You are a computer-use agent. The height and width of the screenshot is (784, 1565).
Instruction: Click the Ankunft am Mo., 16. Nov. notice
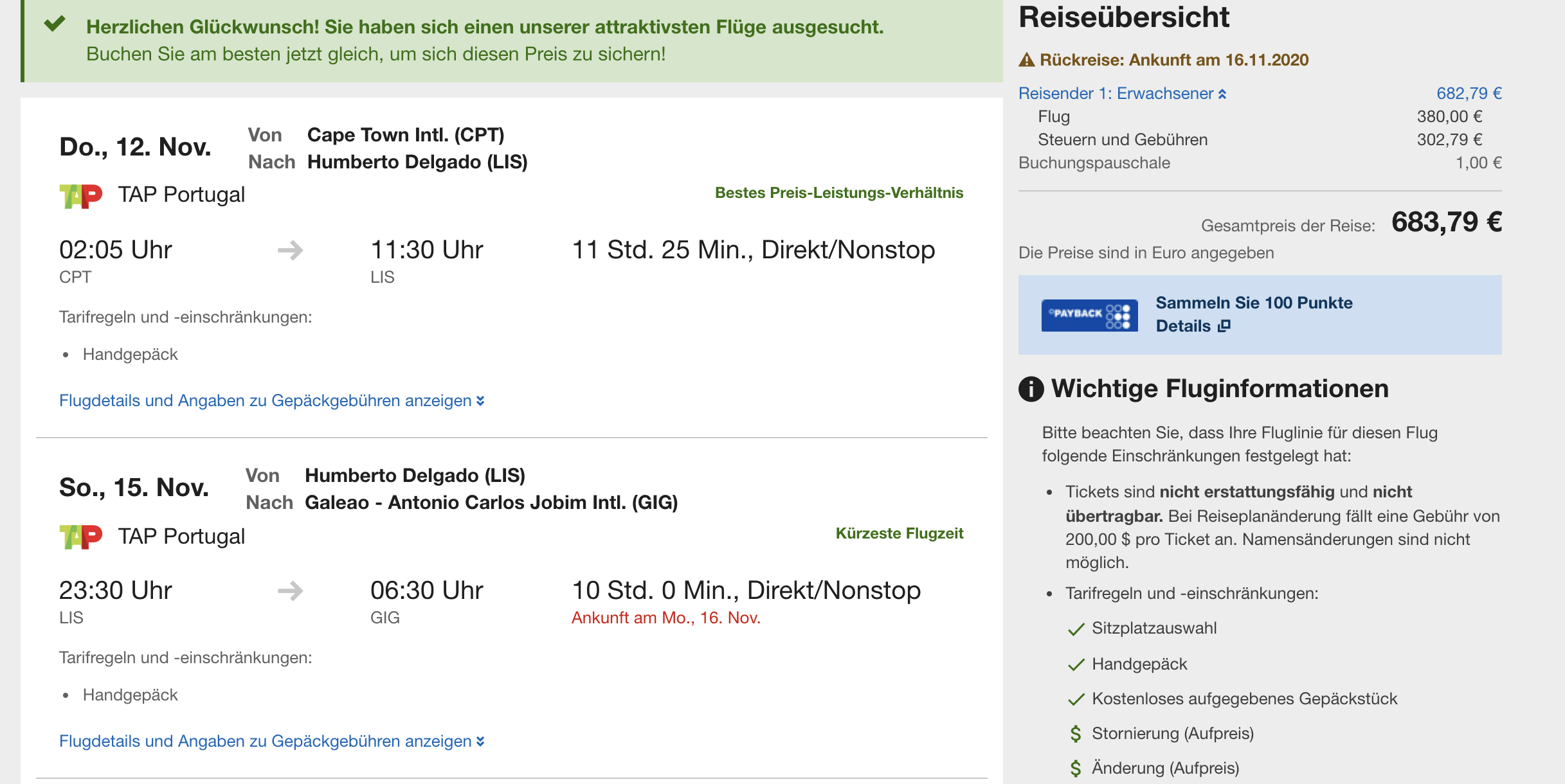point(665,618)
